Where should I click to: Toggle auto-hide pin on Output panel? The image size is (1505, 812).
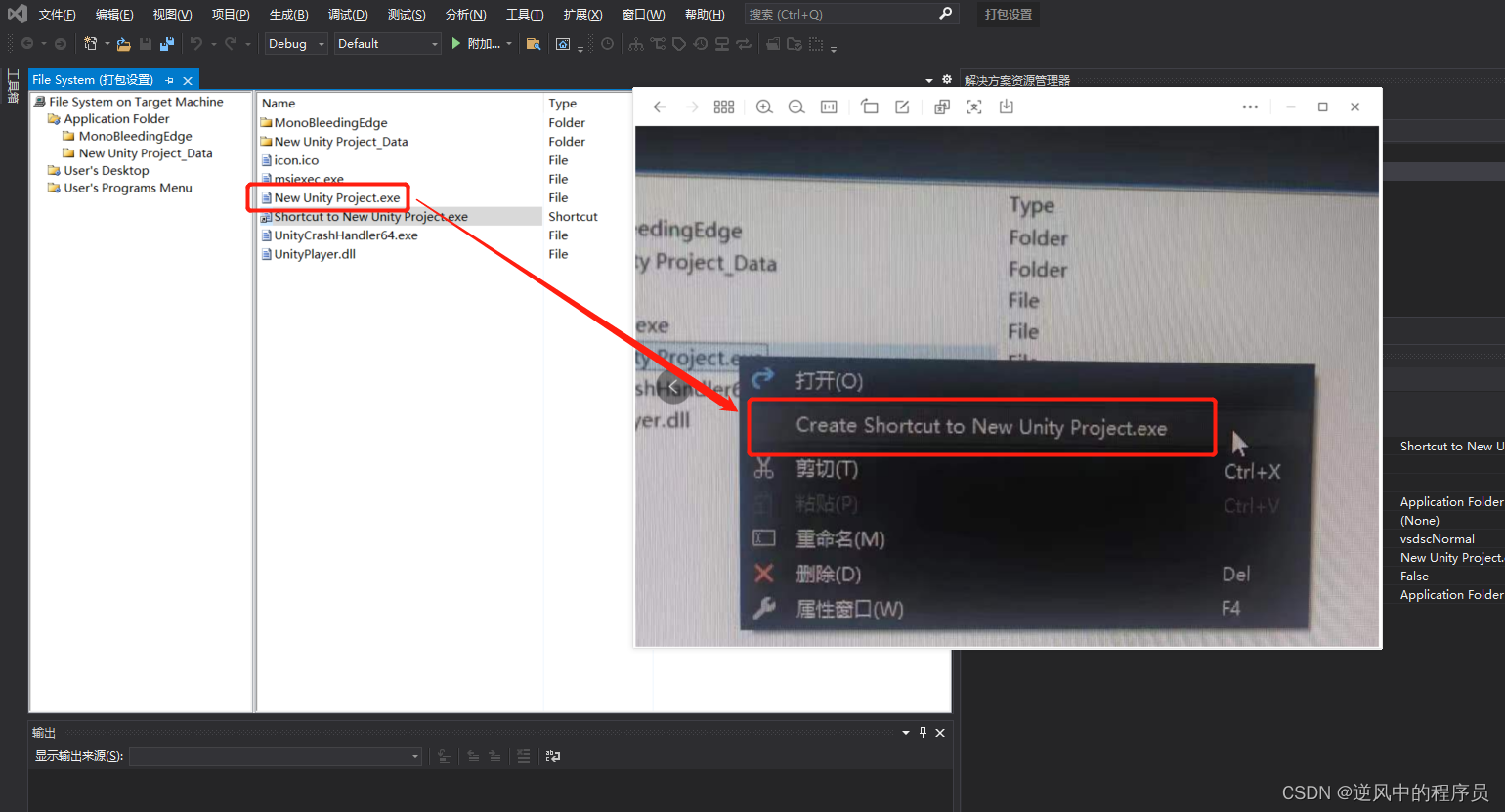pyautogui.click(x=923, y=733)
